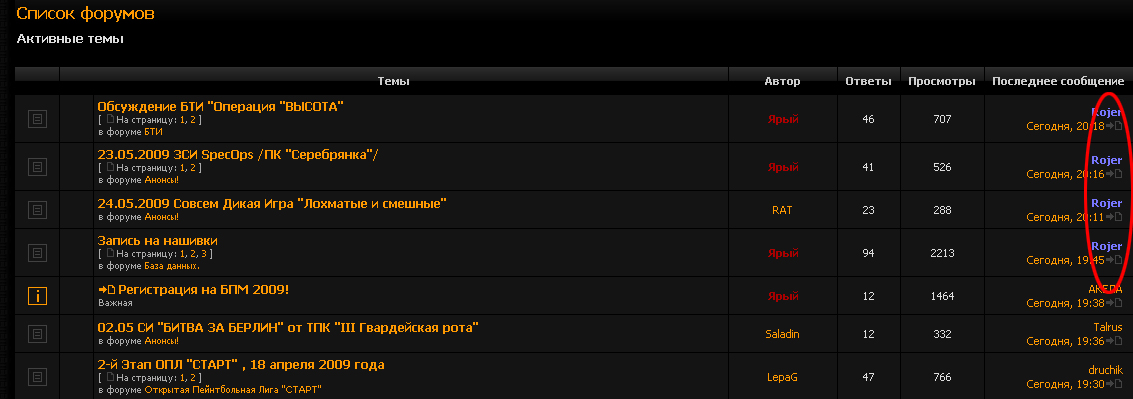1133x399 pixels.
Task: Click the Ответы column header
Action: (868, 82)
